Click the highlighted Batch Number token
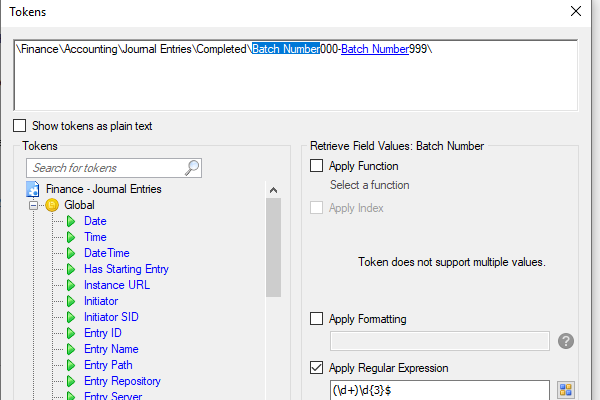This screenshot has height=400, width=600. tap(286, 49)
